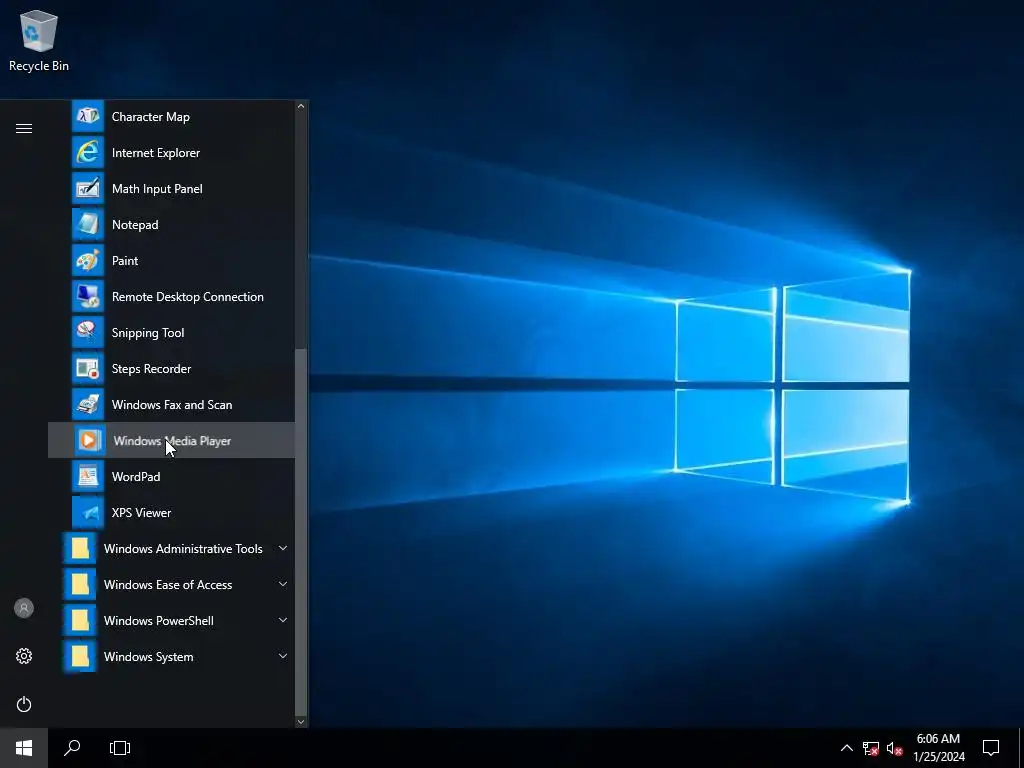Click the Windows Ease of Access folder icon

pyautogui.click(x=80, y=584)
